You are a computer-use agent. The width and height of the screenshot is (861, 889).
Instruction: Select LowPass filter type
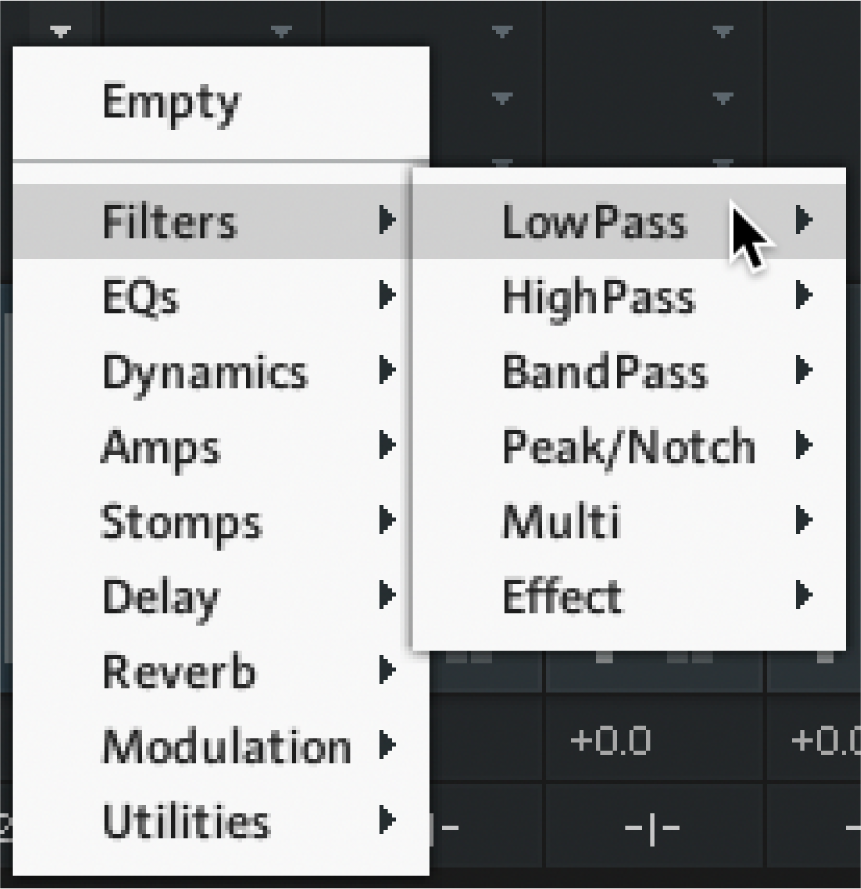tap(594, 222)
